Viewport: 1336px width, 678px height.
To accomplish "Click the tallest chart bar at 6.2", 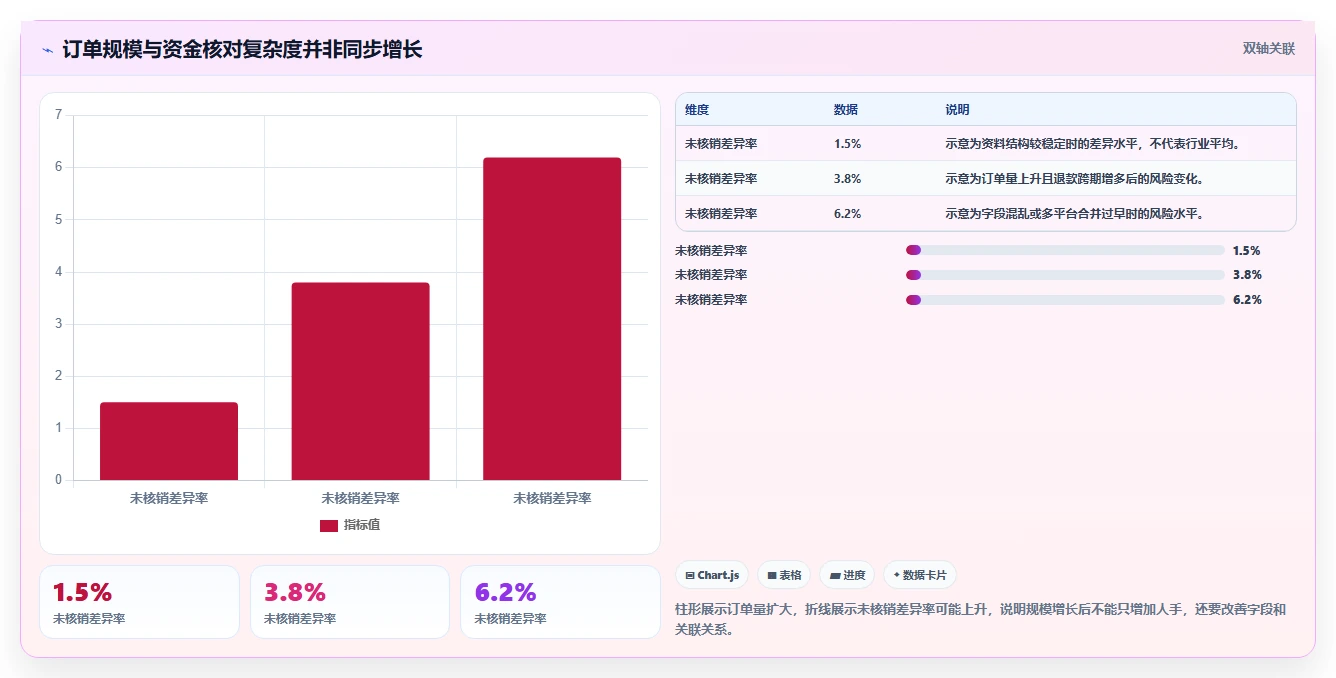I will tap(552, 319).
